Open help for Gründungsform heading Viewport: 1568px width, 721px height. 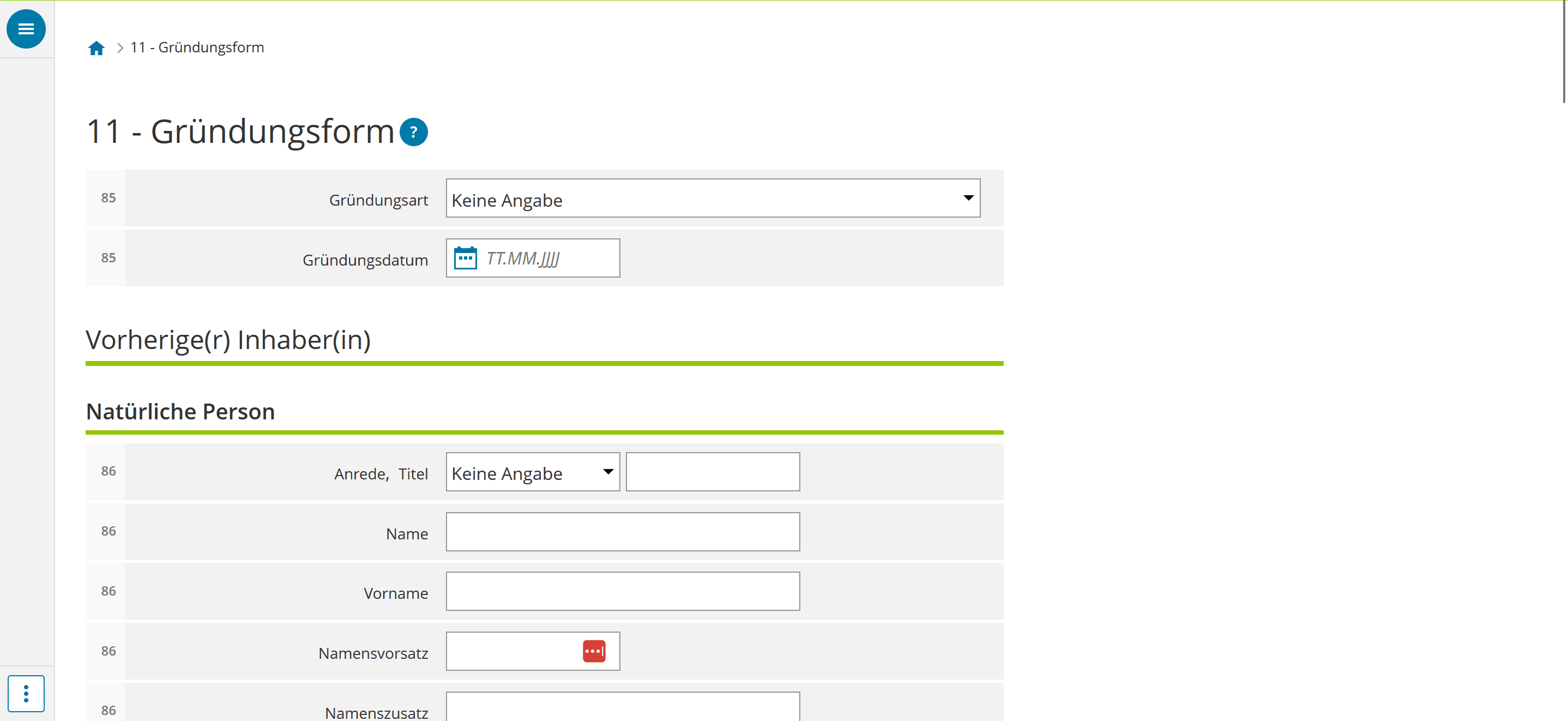tap(413, 132)
